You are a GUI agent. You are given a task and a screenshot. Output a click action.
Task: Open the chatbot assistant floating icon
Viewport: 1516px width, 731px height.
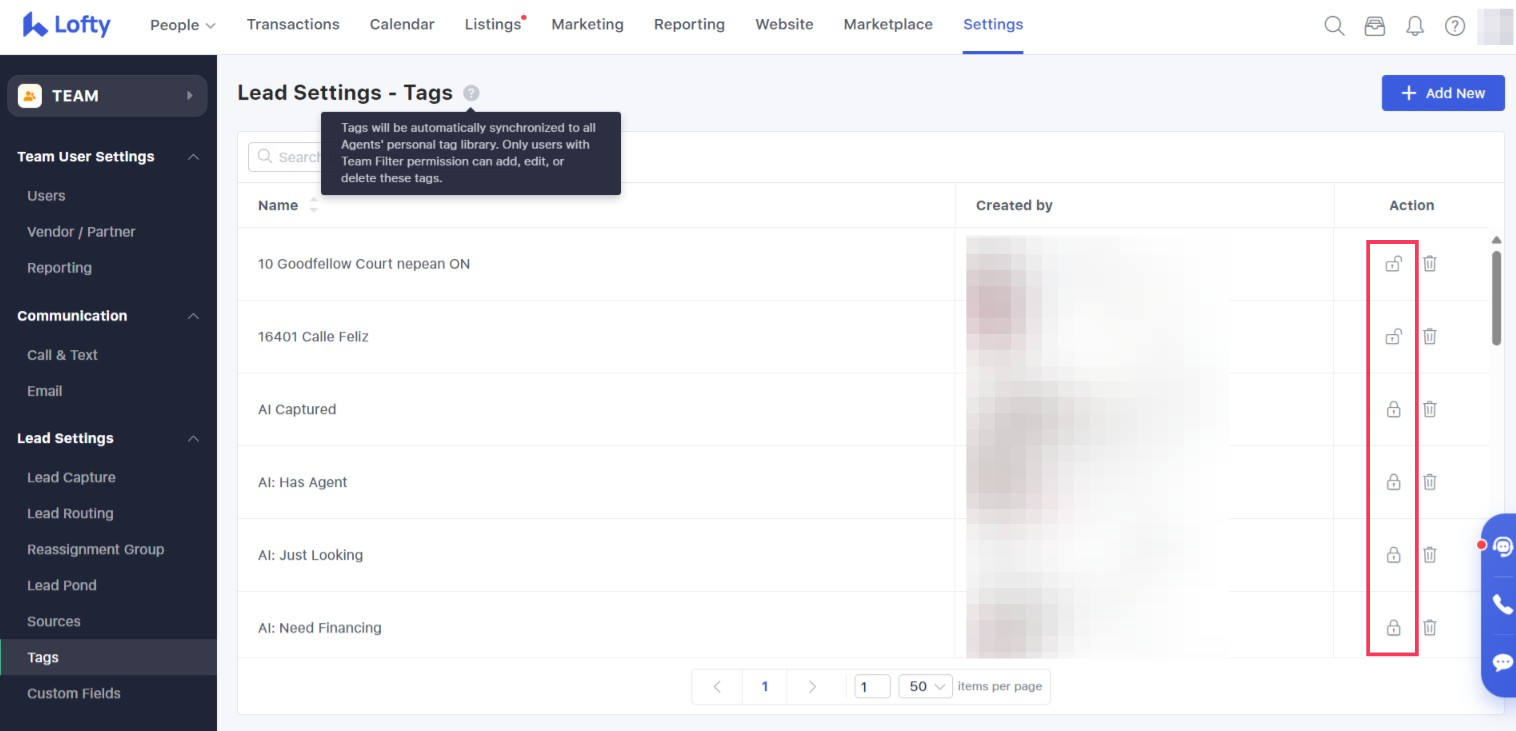click(x=1502, y=547)
